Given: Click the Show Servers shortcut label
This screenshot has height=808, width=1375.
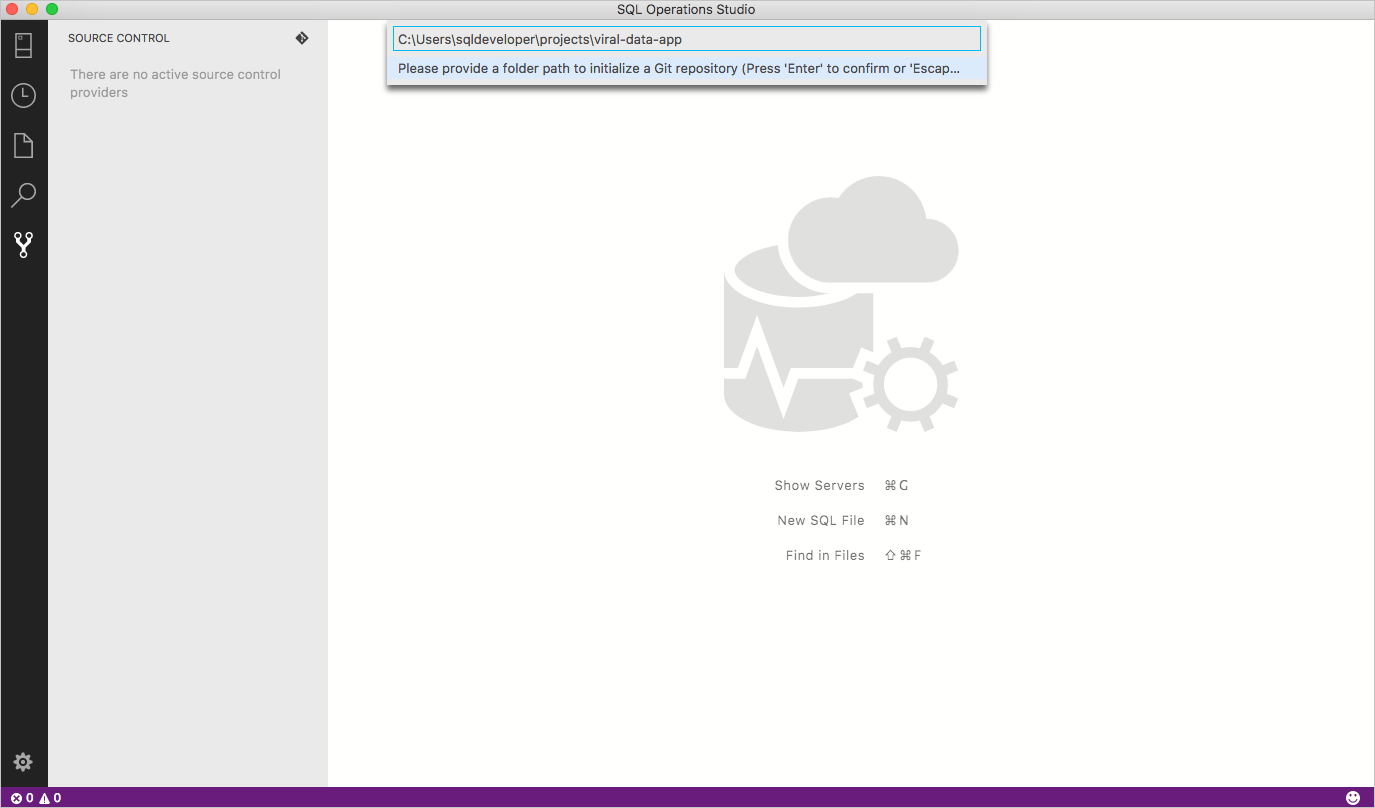Looking at the screenshot, I should click(x=819, y=485).
